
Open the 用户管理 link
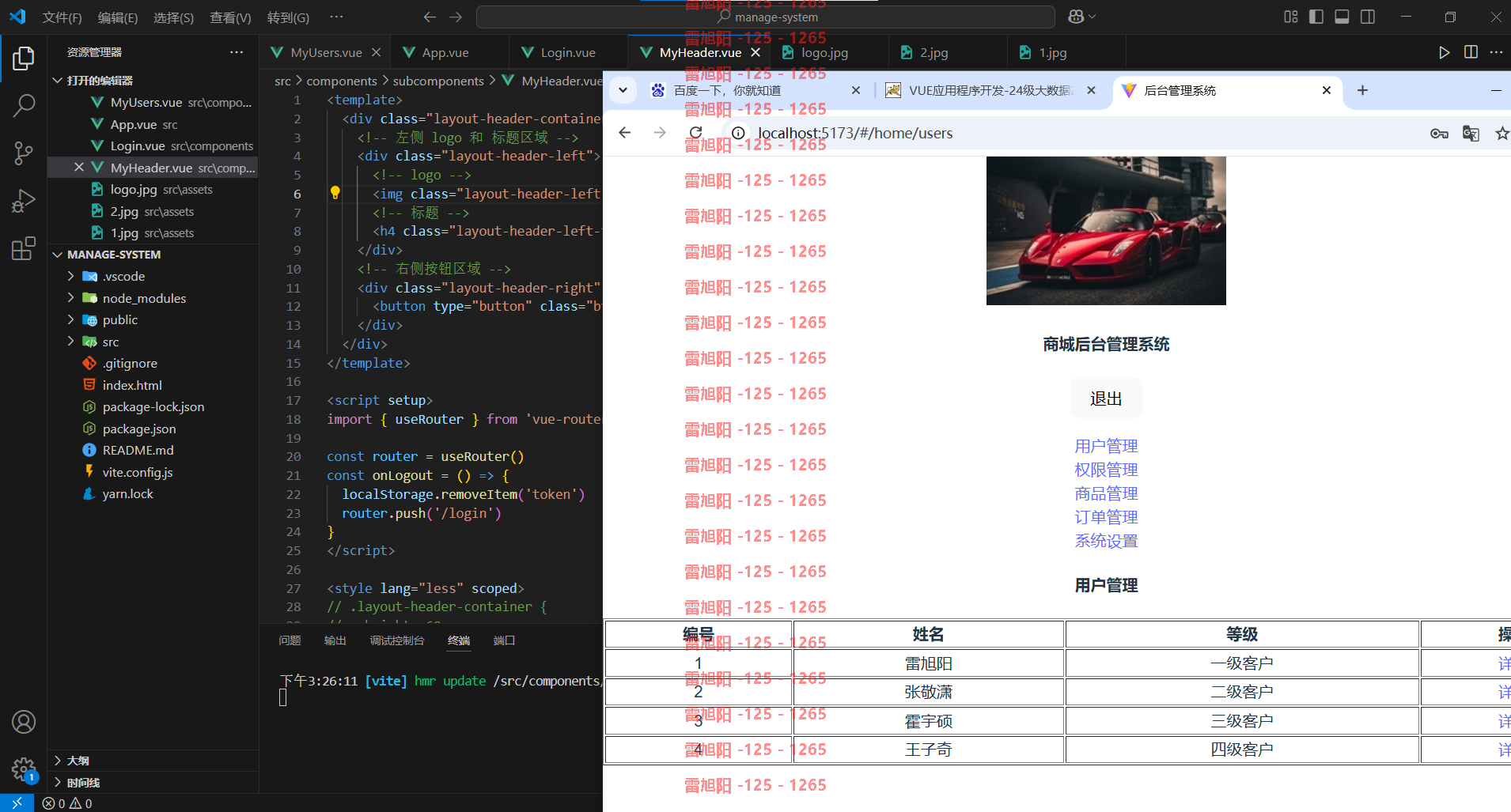pos(1106,446)
